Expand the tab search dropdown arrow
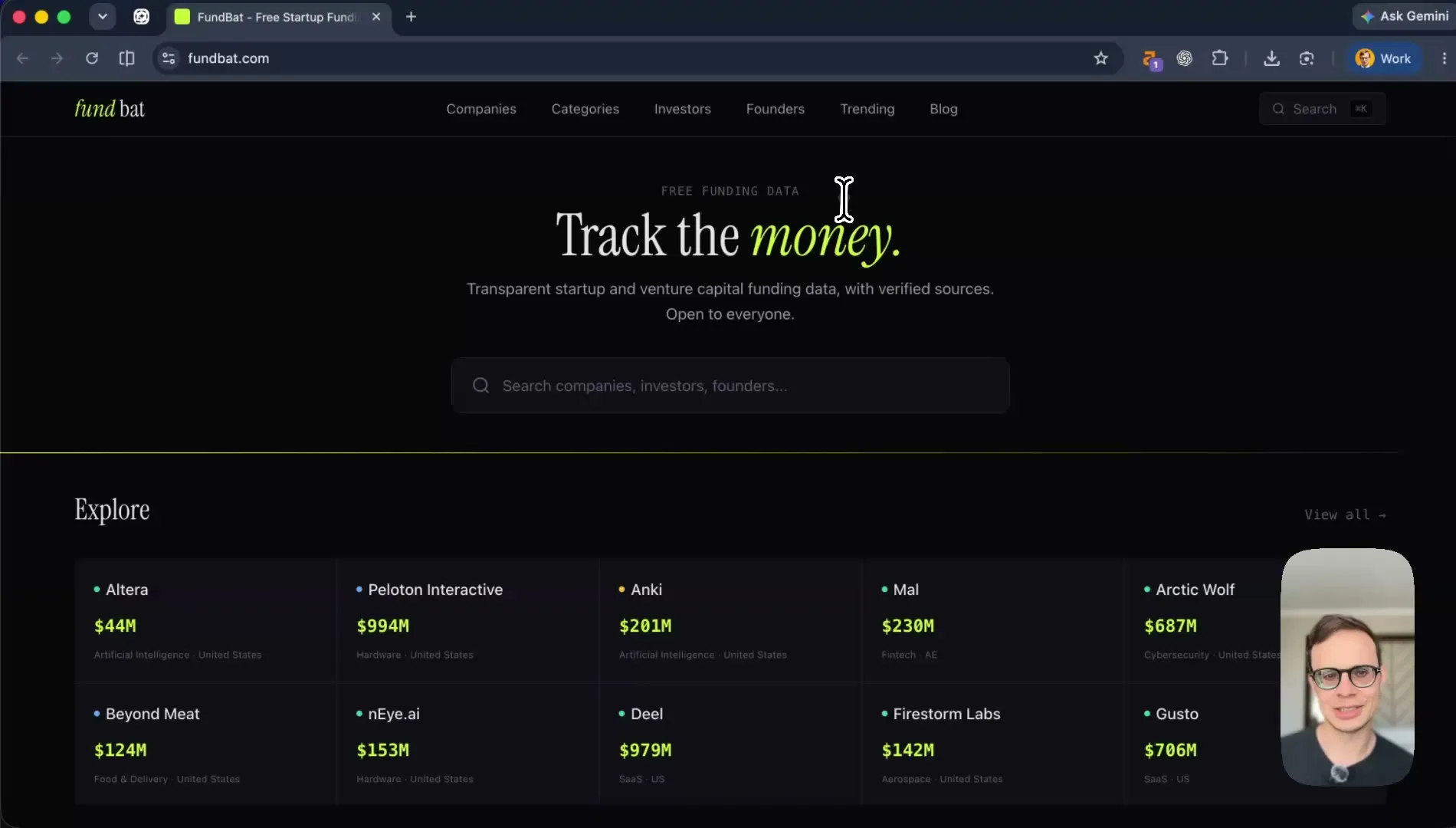1456x828 pixels. (102, 16)
